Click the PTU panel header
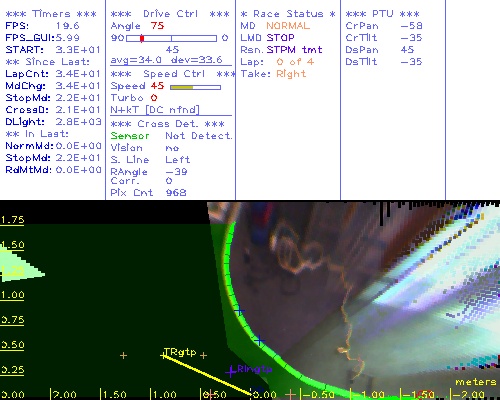The image size is (500, 400). [382, 14]
